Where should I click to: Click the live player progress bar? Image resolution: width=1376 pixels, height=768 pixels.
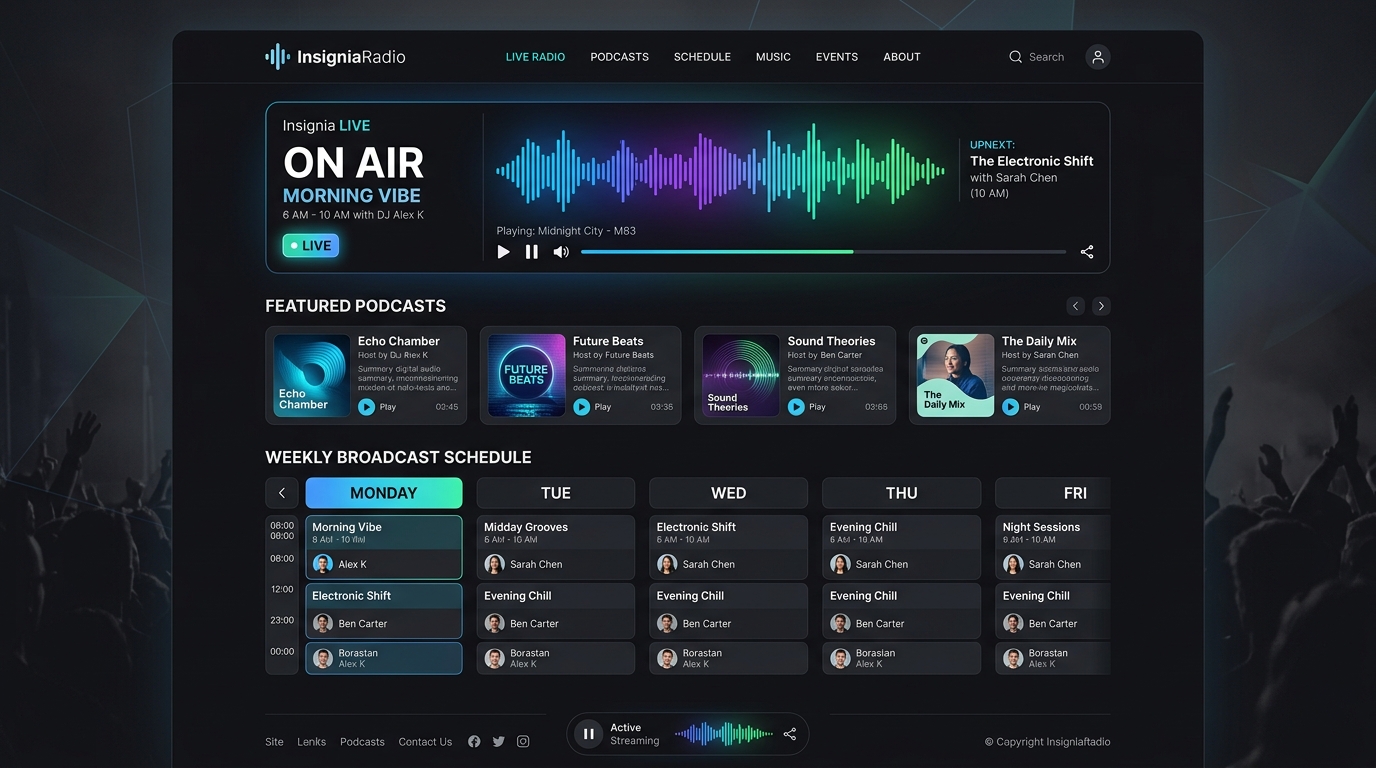tap(823, 252)
